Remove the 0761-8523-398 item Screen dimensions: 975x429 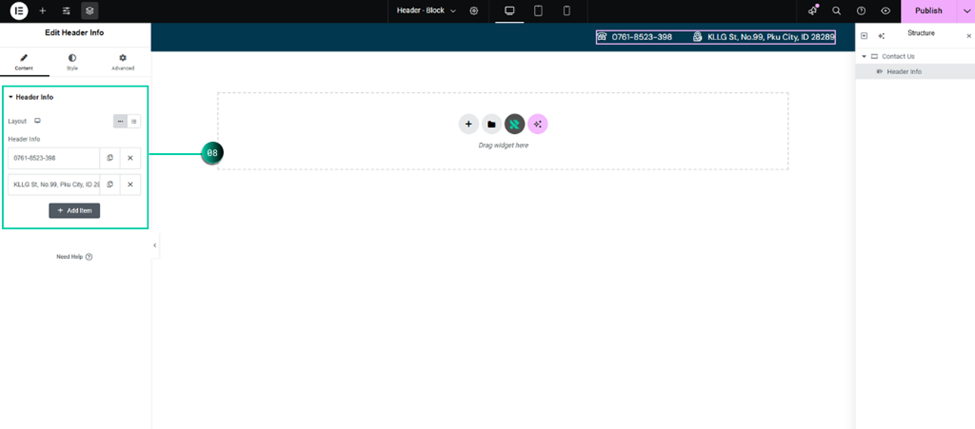point(130,158)
